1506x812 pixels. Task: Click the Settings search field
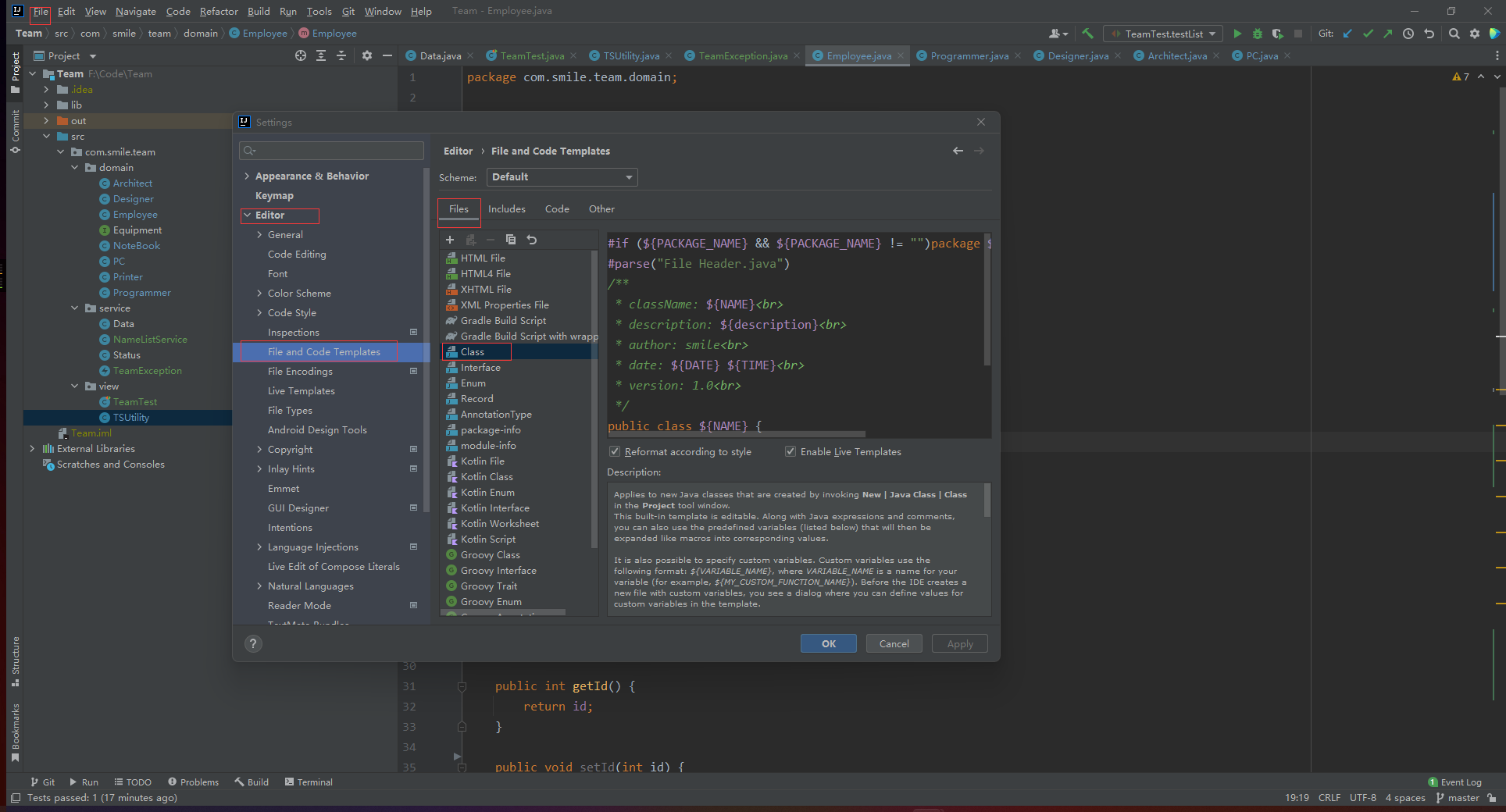[332, 151]
